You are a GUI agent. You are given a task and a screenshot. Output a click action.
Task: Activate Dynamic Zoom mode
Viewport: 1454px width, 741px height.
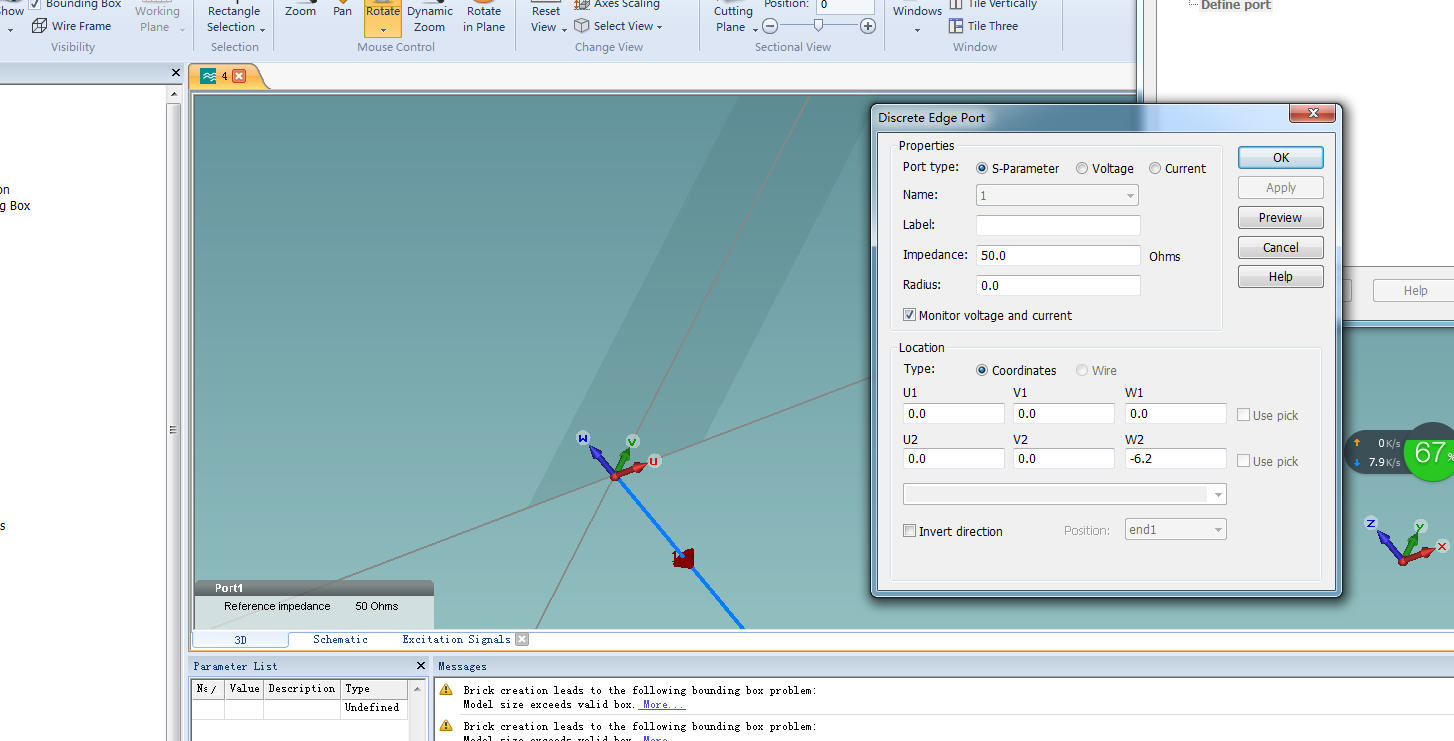[430, 16]
